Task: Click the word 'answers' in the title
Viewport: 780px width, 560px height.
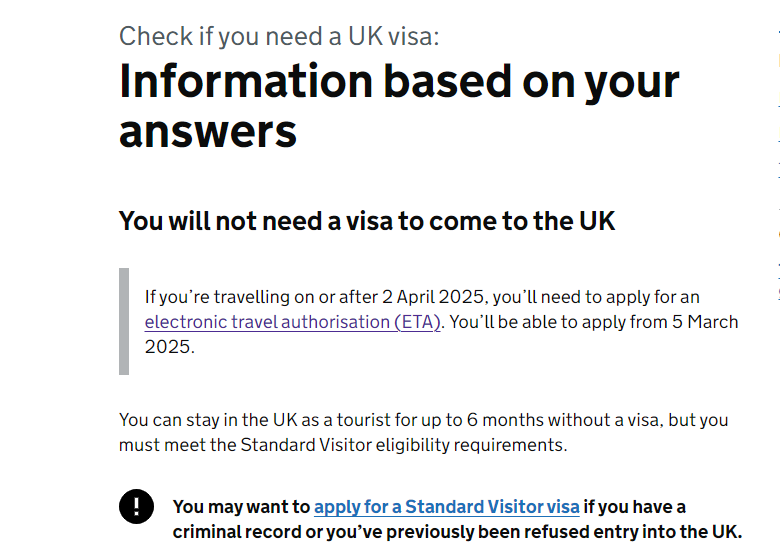Action: click(208, 131)
